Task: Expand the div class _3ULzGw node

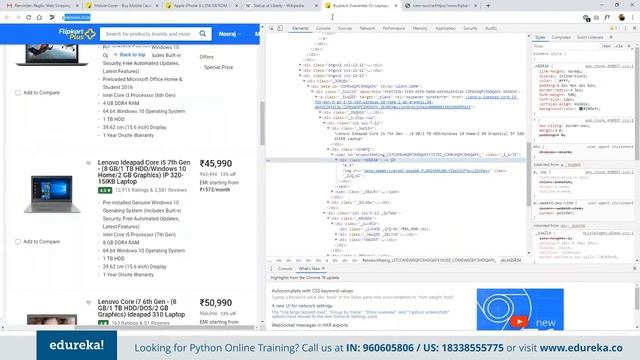Action: click(x=328, y=202)
